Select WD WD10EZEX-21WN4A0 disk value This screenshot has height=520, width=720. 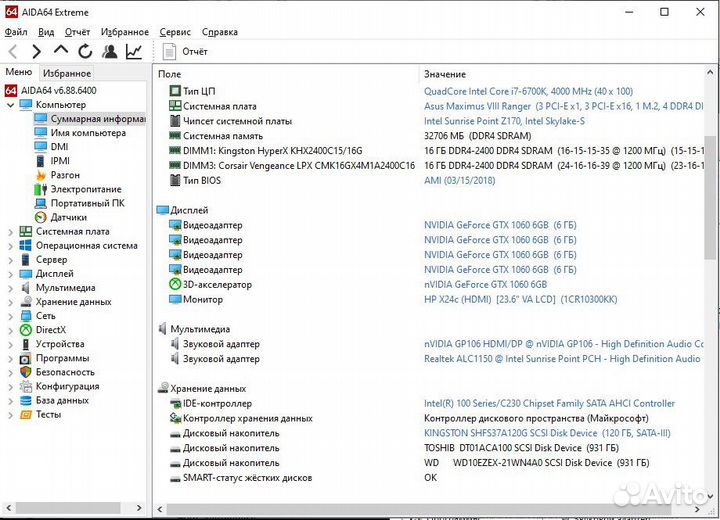pyautogui.click(x=536, y=463)
